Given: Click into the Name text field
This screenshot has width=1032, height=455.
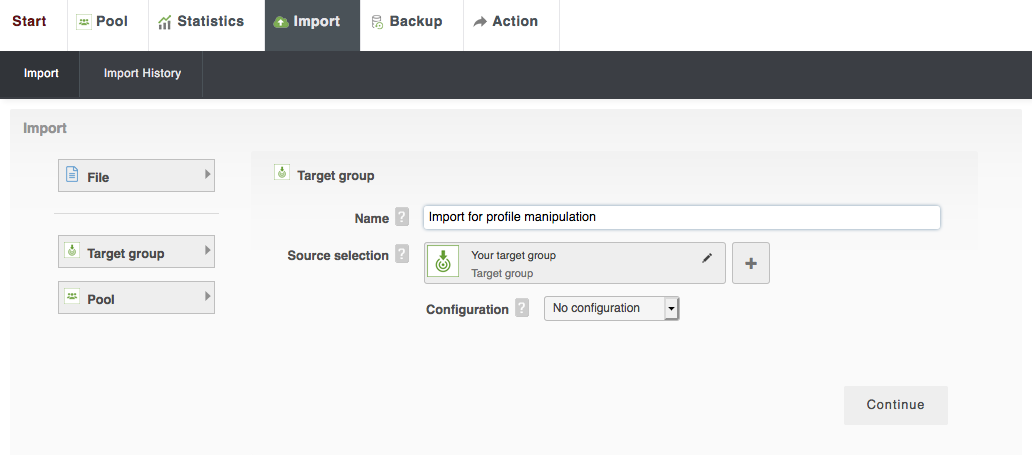Looking at the screenshot, I should point(680,217).
